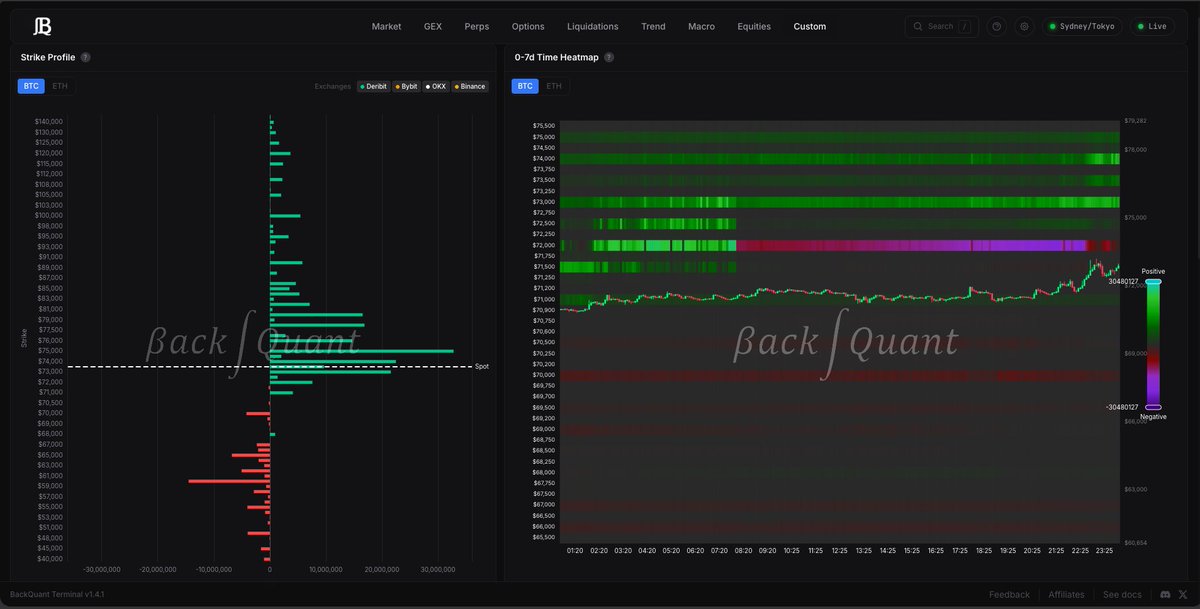Viewport: 1200px width, 609px height.
Task: Click the Negative handle of color scale
Action: tap(1153, 407)
